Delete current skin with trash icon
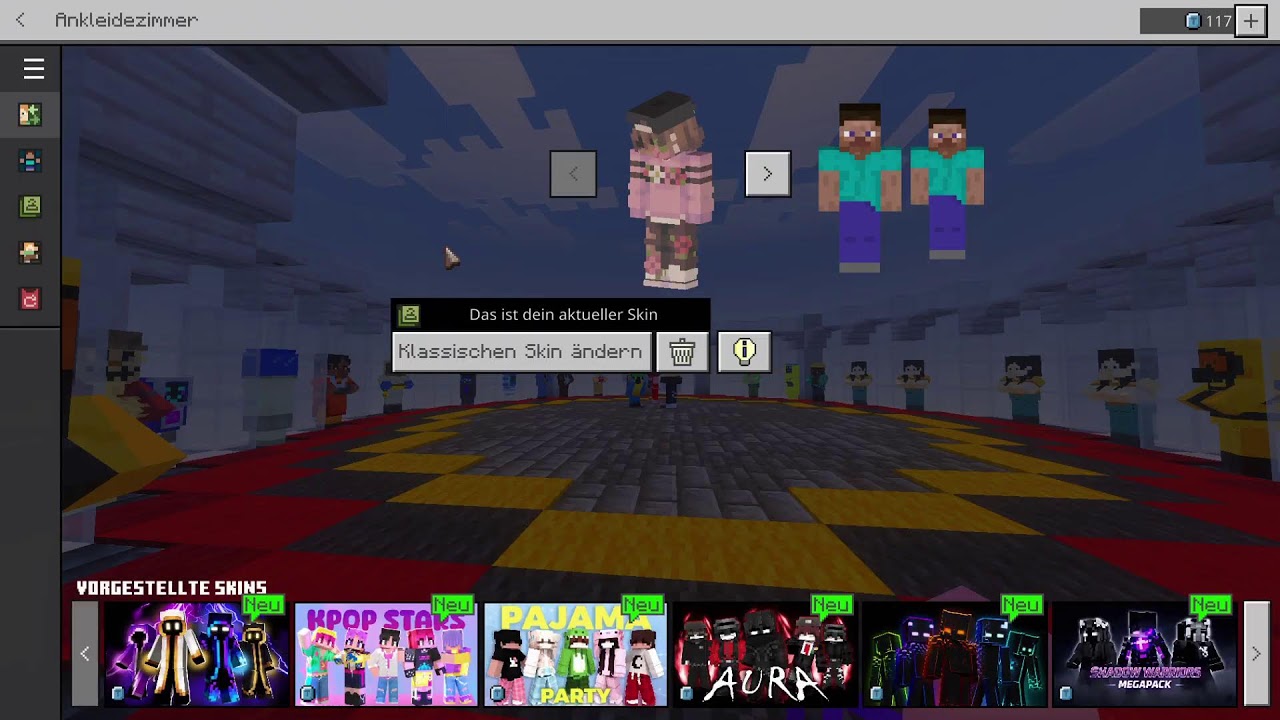This screenshot has height=720, width=1280. point(682,352)
